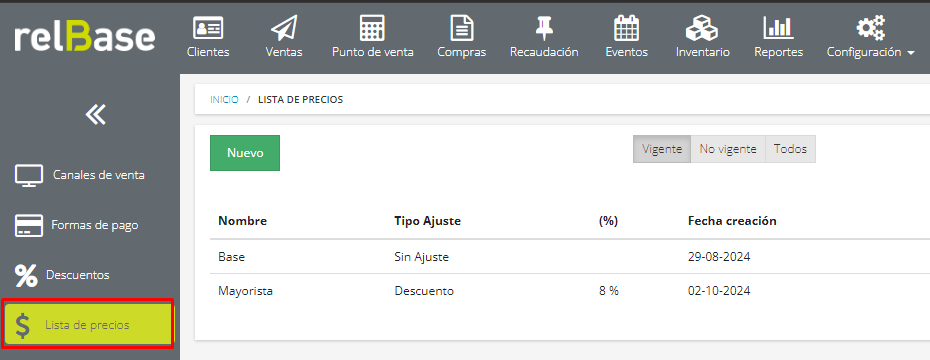930x360 pixels.
Task: Click the relBase logo
Action: pos(85,37)
